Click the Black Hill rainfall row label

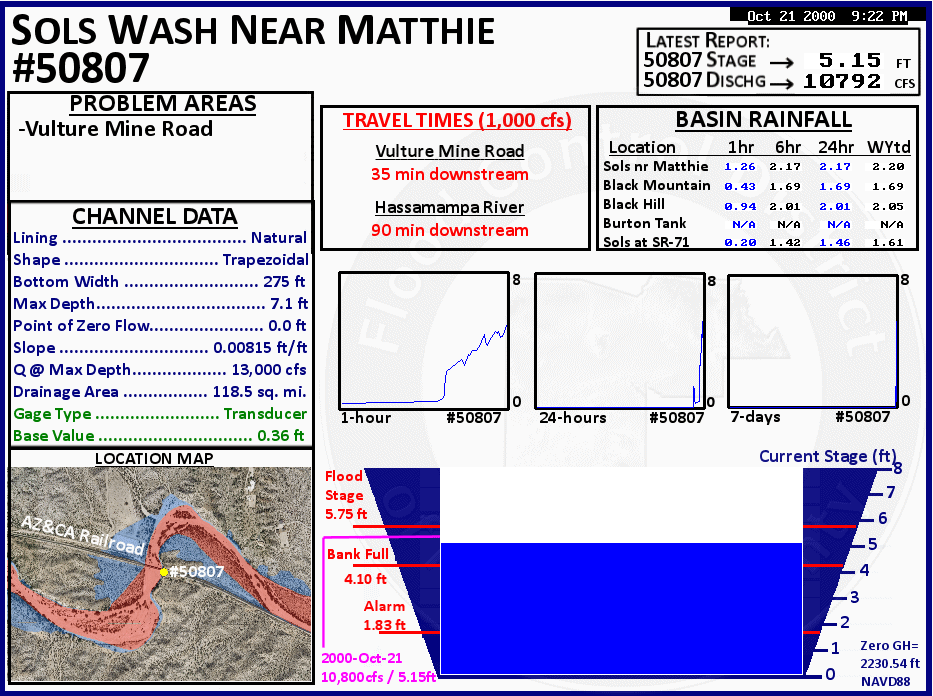(x=634, y=204)
